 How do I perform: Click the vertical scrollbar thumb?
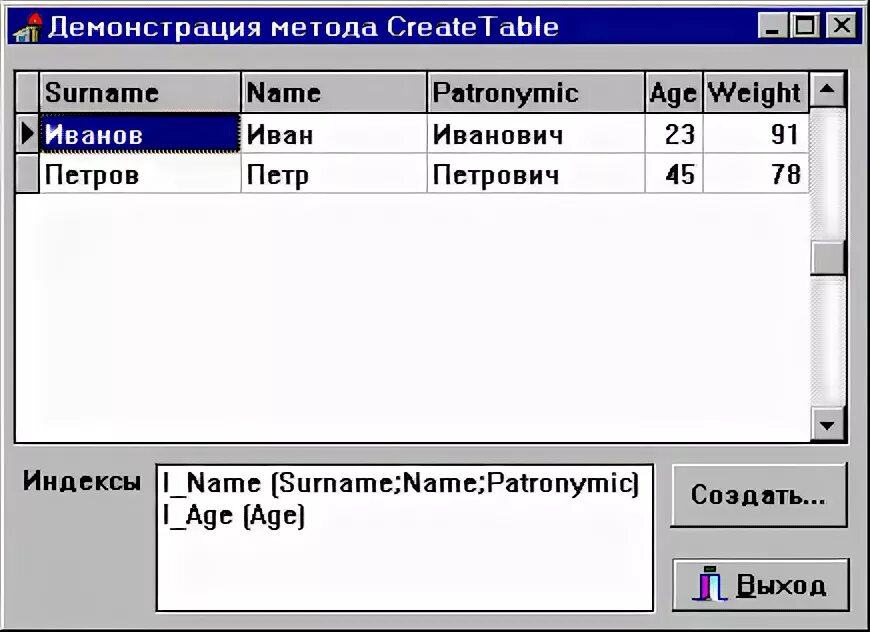pos(827,257)
